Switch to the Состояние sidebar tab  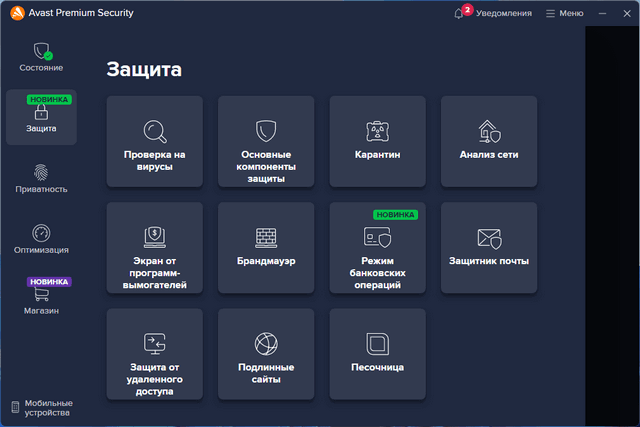[x=41, y=57]
